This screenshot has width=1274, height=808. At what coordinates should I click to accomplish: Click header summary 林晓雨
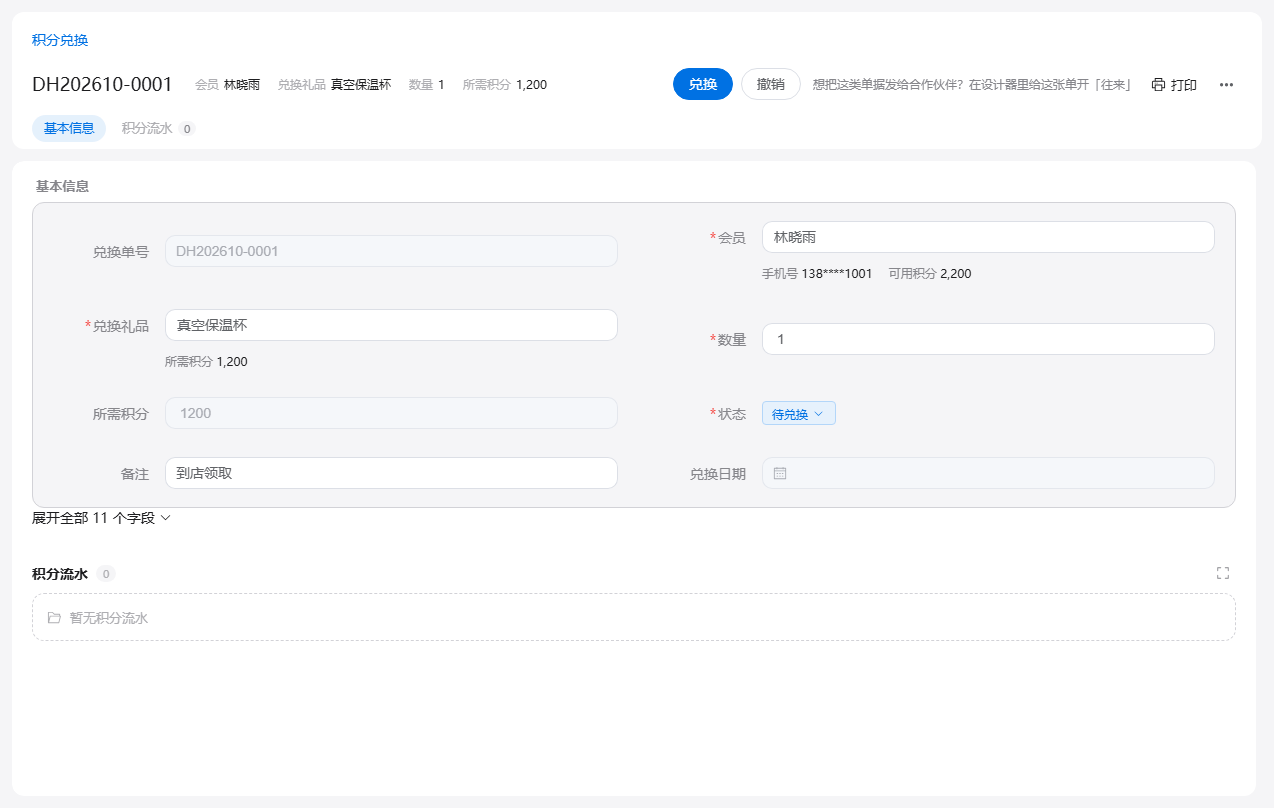coord(242,85)
